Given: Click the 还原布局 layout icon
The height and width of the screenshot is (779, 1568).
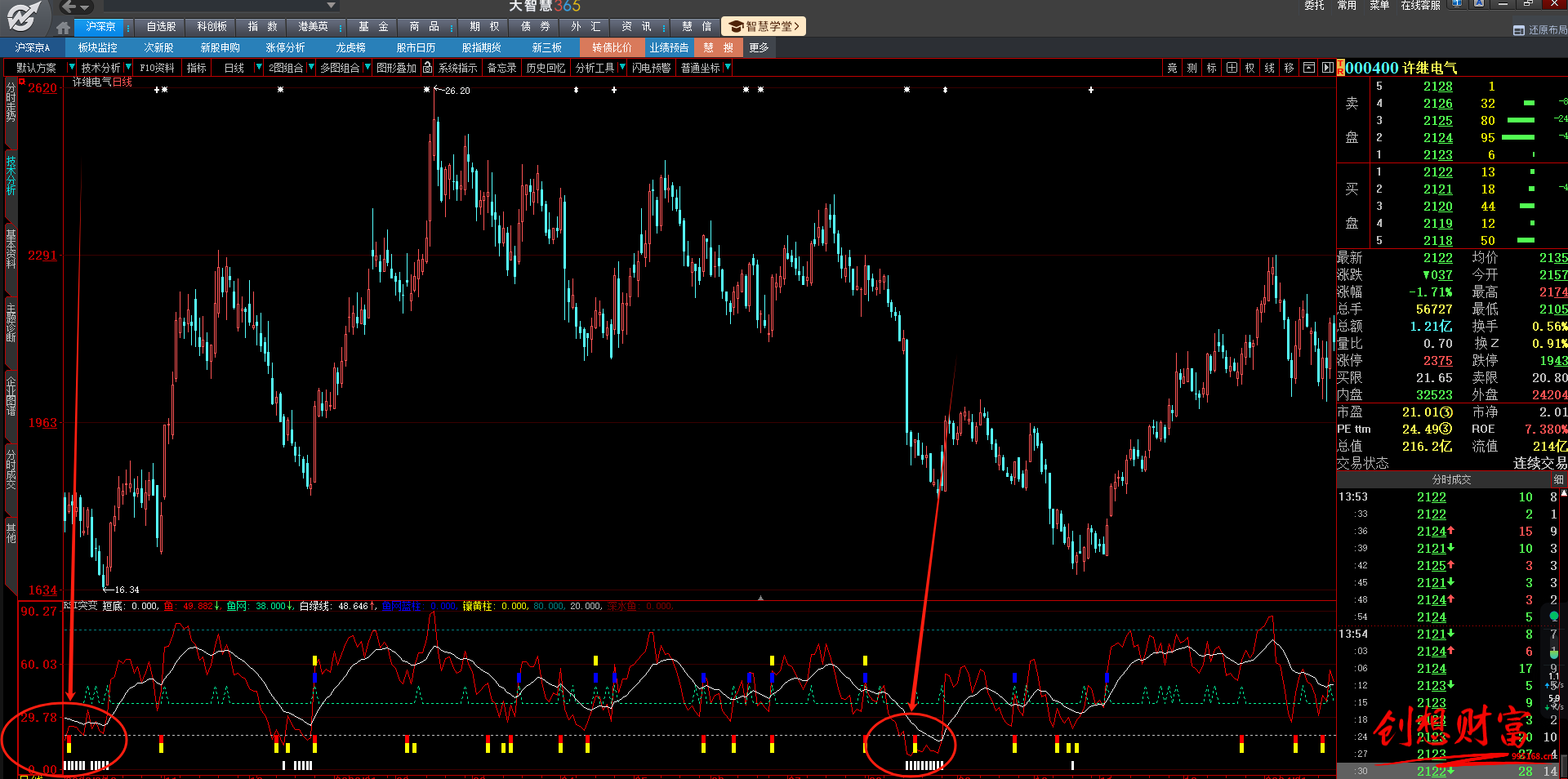Looking at the screenshot, I should 1519,30.
